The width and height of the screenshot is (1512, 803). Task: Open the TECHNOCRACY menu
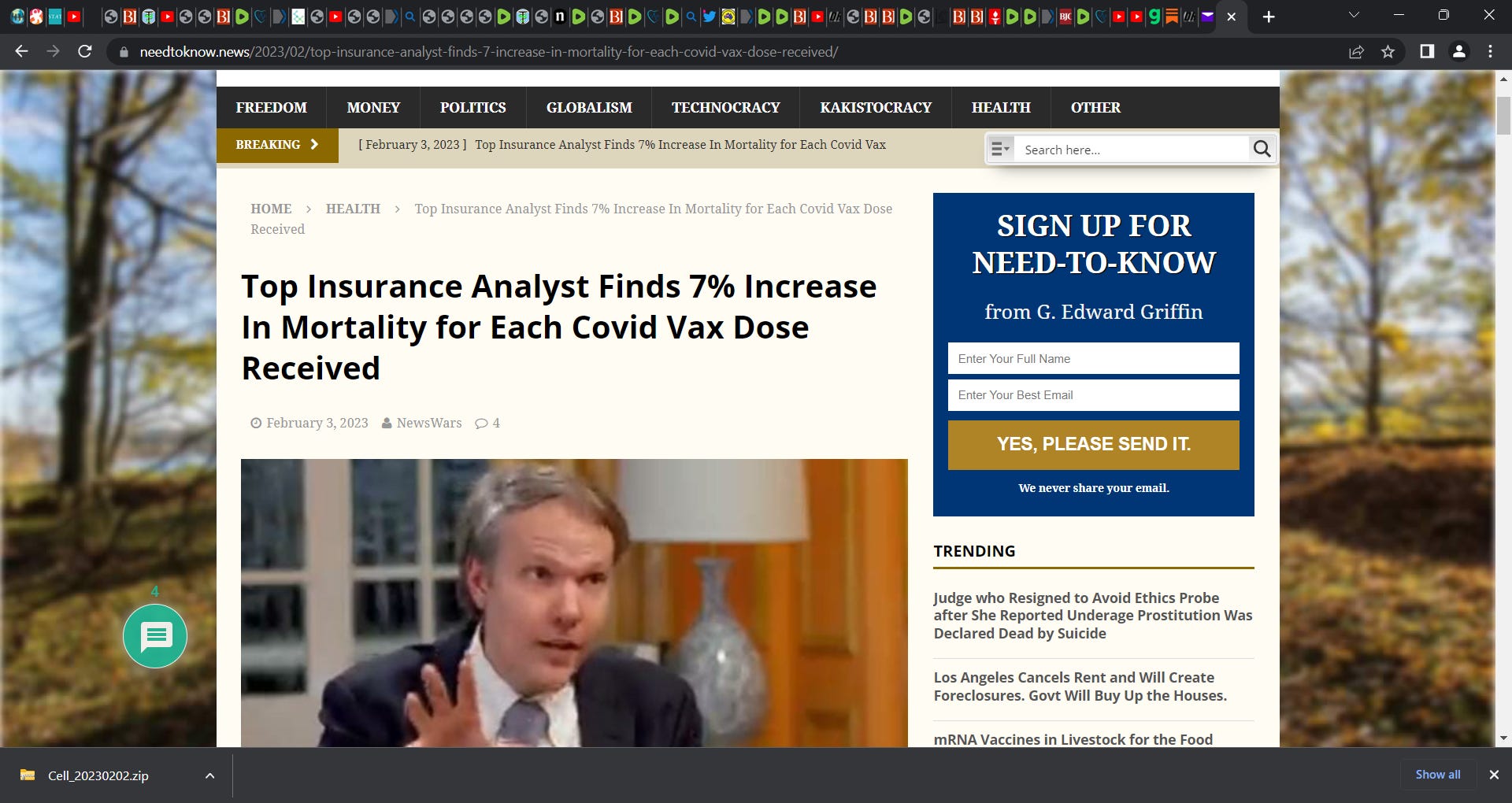tap(726, 108)
